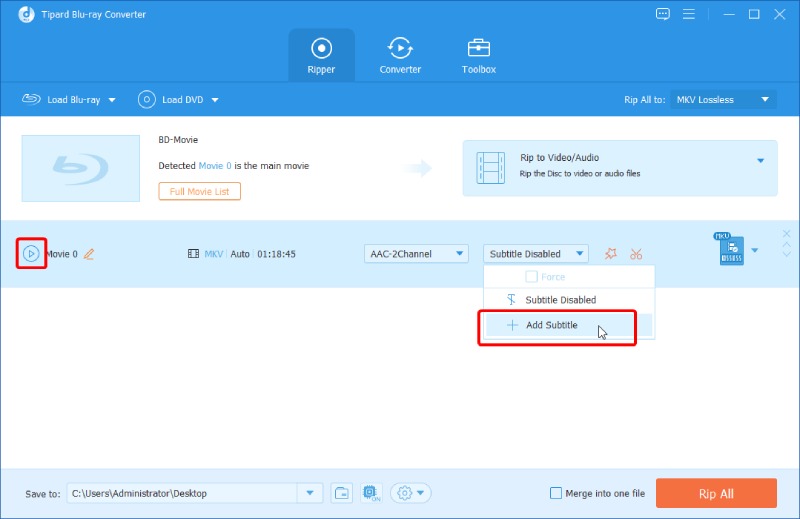
Task: Click the Tipard app logo
Action: coord(26,14)
